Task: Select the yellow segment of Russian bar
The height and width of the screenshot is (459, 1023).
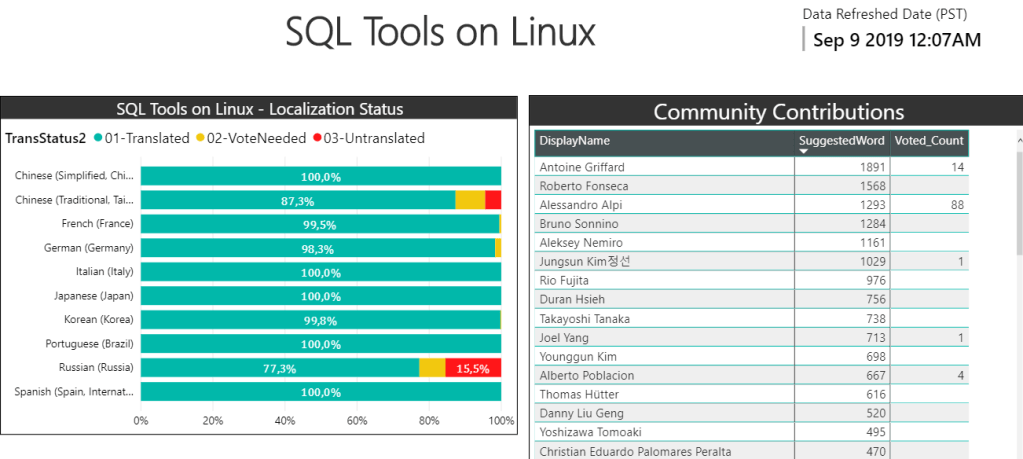Action: 432,368
